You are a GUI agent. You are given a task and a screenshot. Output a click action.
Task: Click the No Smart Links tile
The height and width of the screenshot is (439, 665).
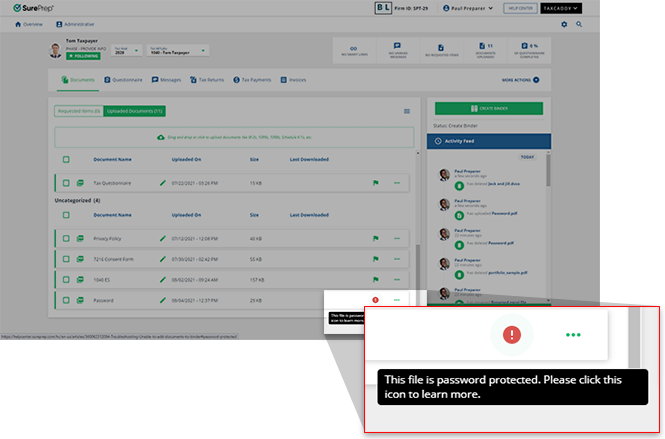pos(354,50)
